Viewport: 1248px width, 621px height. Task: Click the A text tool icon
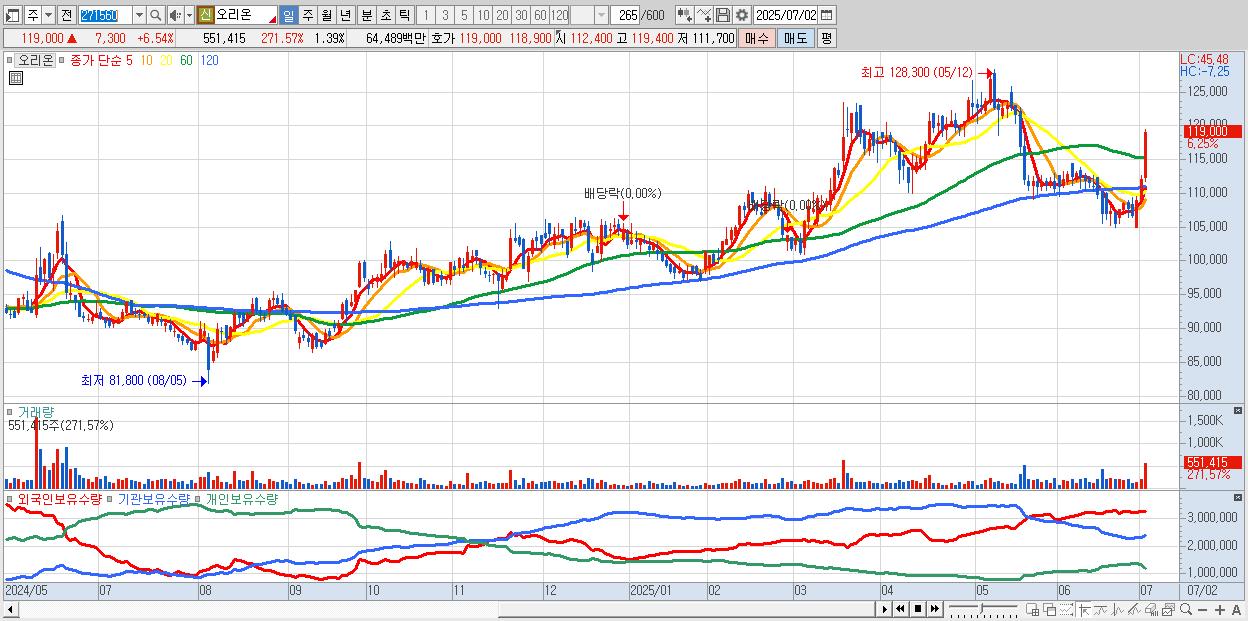(x=1236, y=610)
